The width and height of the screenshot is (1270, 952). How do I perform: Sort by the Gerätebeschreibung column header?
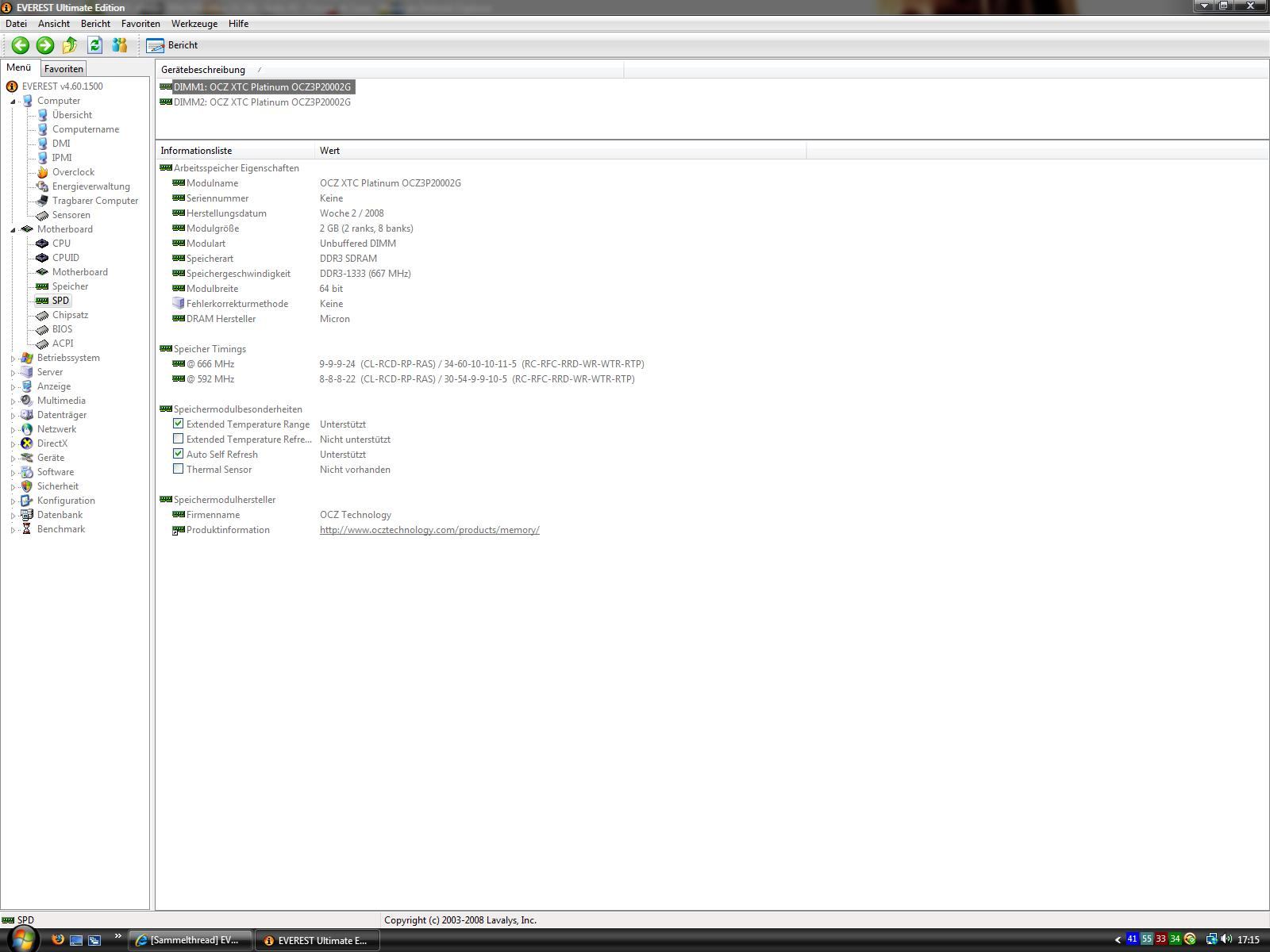click(x=390, y=70)
